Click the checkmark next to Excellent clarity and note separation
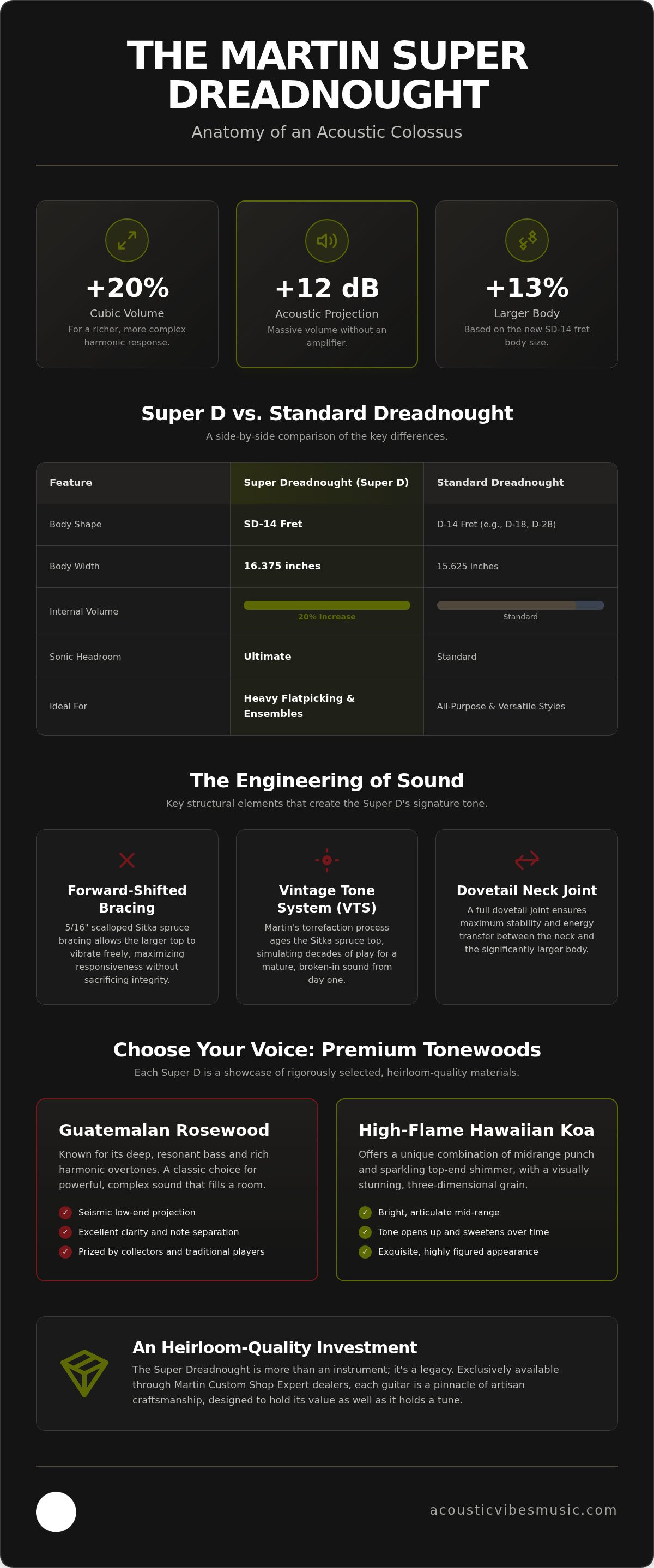 (x=65, y=1232)
